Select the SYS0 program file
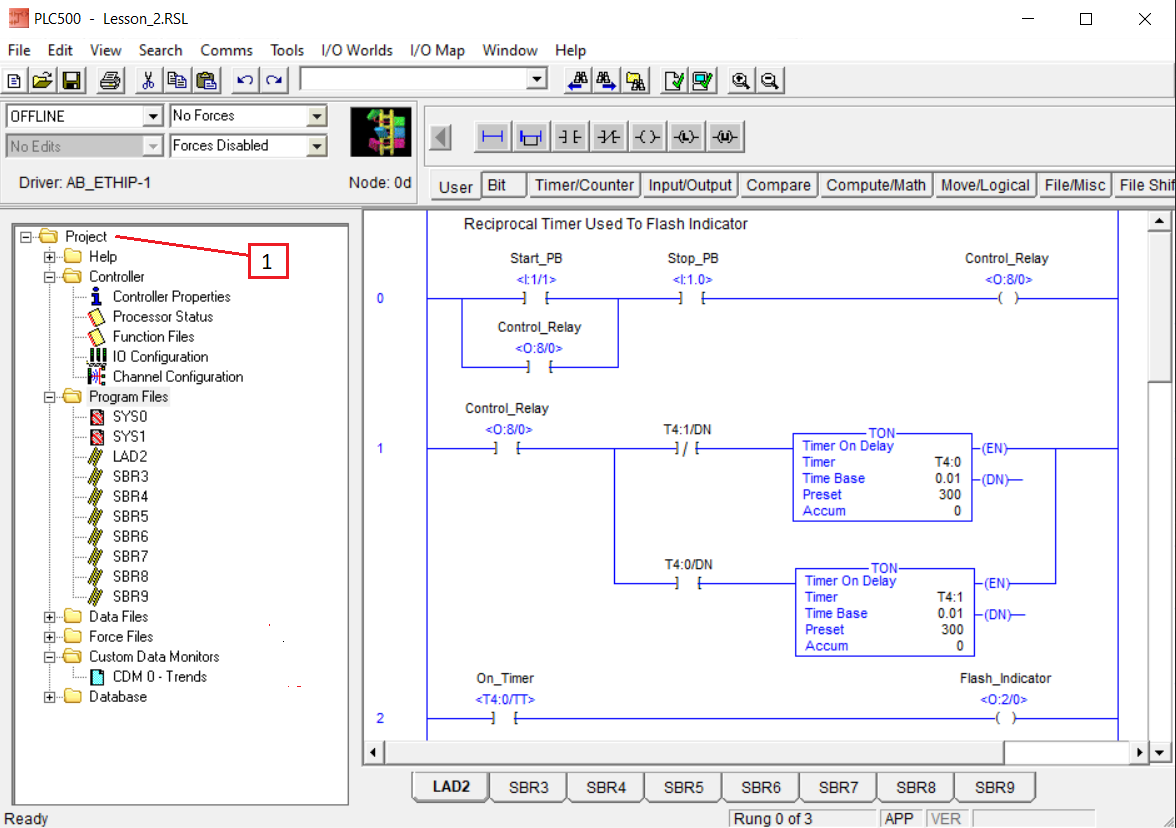 click(130, 417)
